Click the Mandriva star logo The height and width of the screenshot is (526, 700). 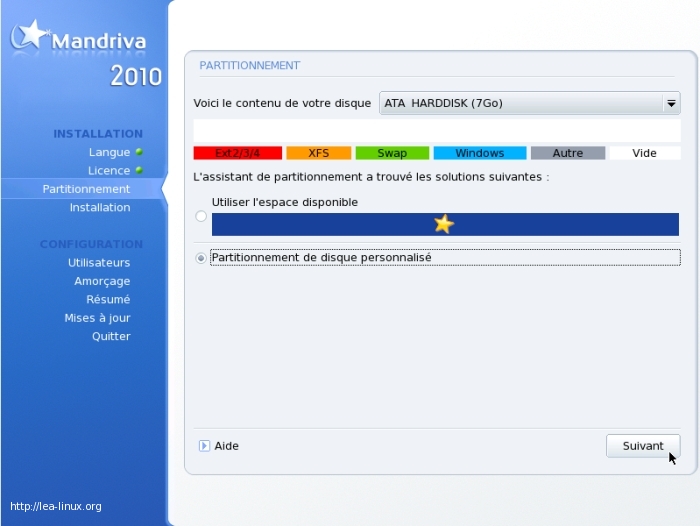[x=29, y=35]
